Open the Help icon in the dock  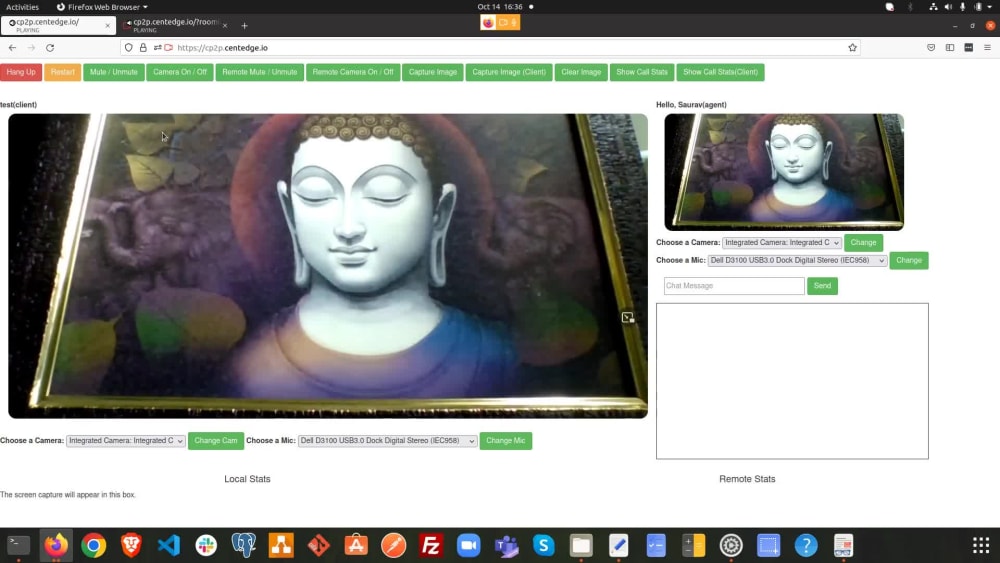[806, 545]
